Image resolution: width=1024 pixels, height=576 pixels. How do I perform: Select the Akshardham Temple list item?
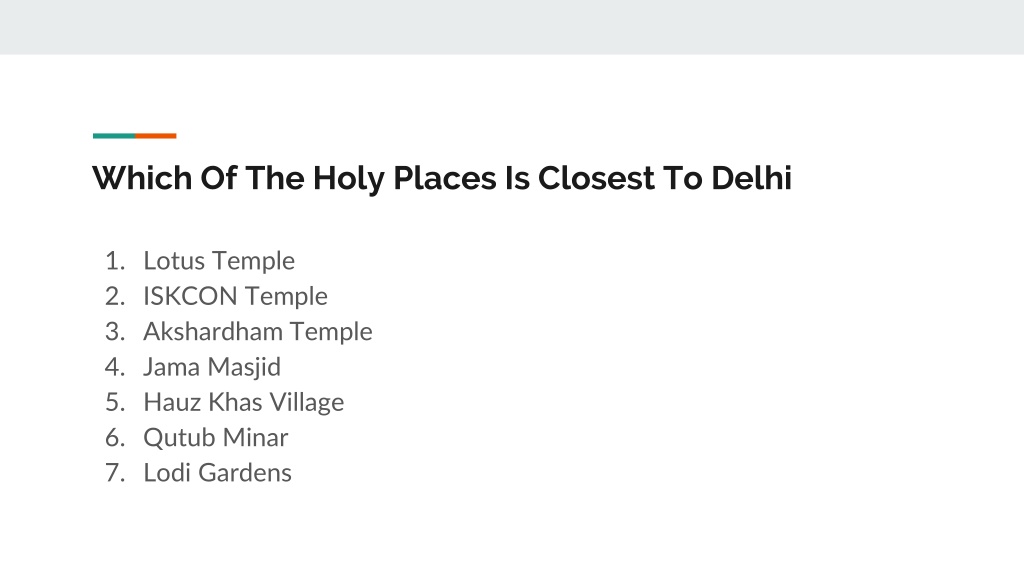coord(258,331)
